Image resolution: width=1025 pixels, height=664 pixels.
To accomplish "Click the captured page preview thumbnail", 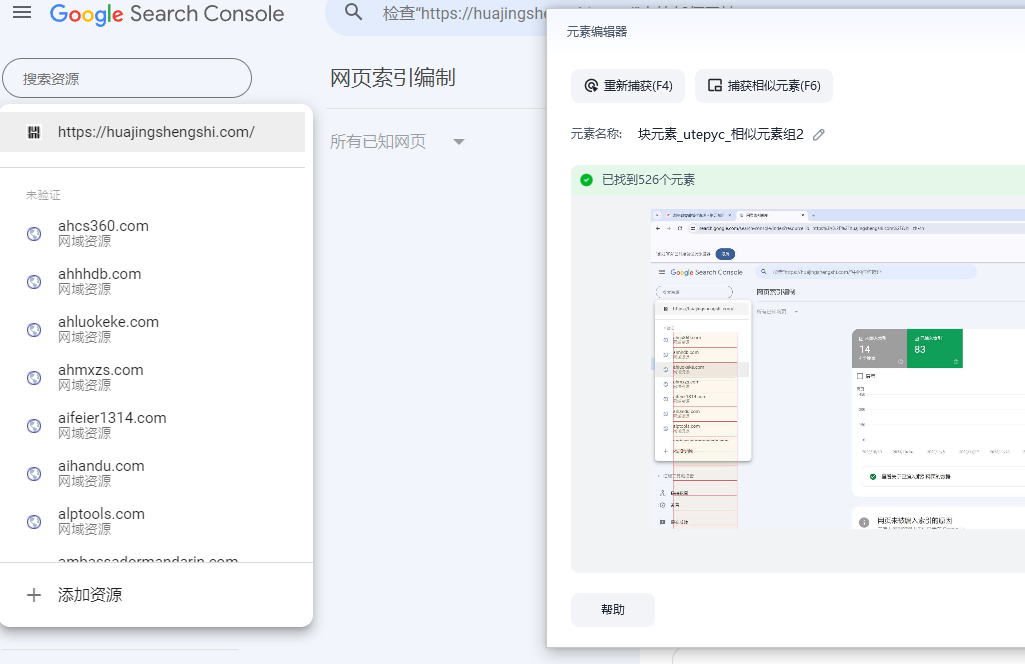I will [x=838, y=369].
